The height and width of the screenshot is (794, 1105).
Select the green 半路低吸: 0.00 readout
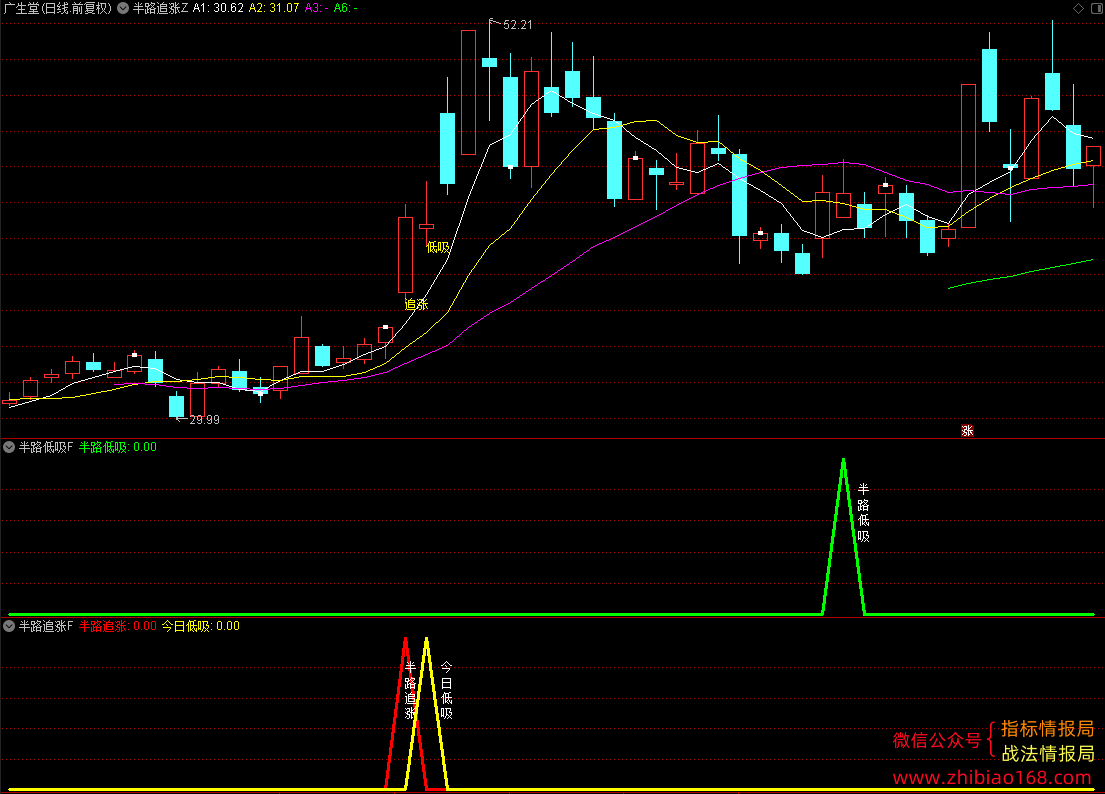(x=118, y=447)
